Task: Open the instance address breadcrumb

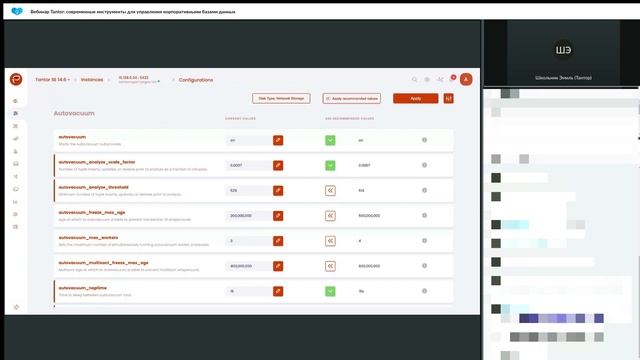Action: (139, 80)
